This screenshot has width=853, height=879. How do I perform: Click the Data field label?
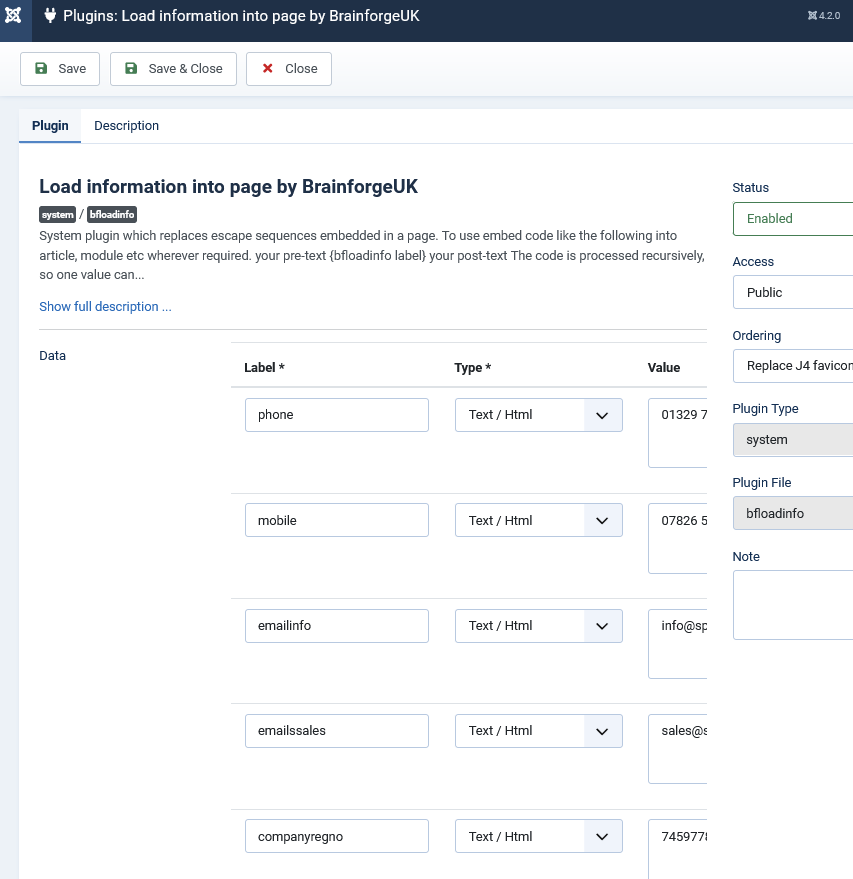(53, 356)
